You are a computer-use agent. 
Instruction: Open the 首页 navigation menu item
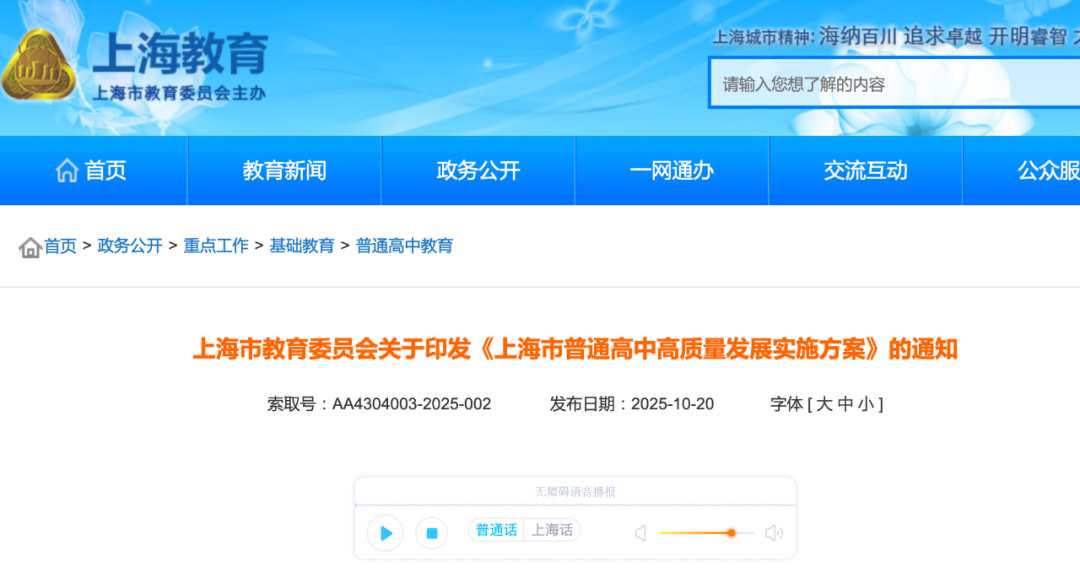[x=94, y=170]
